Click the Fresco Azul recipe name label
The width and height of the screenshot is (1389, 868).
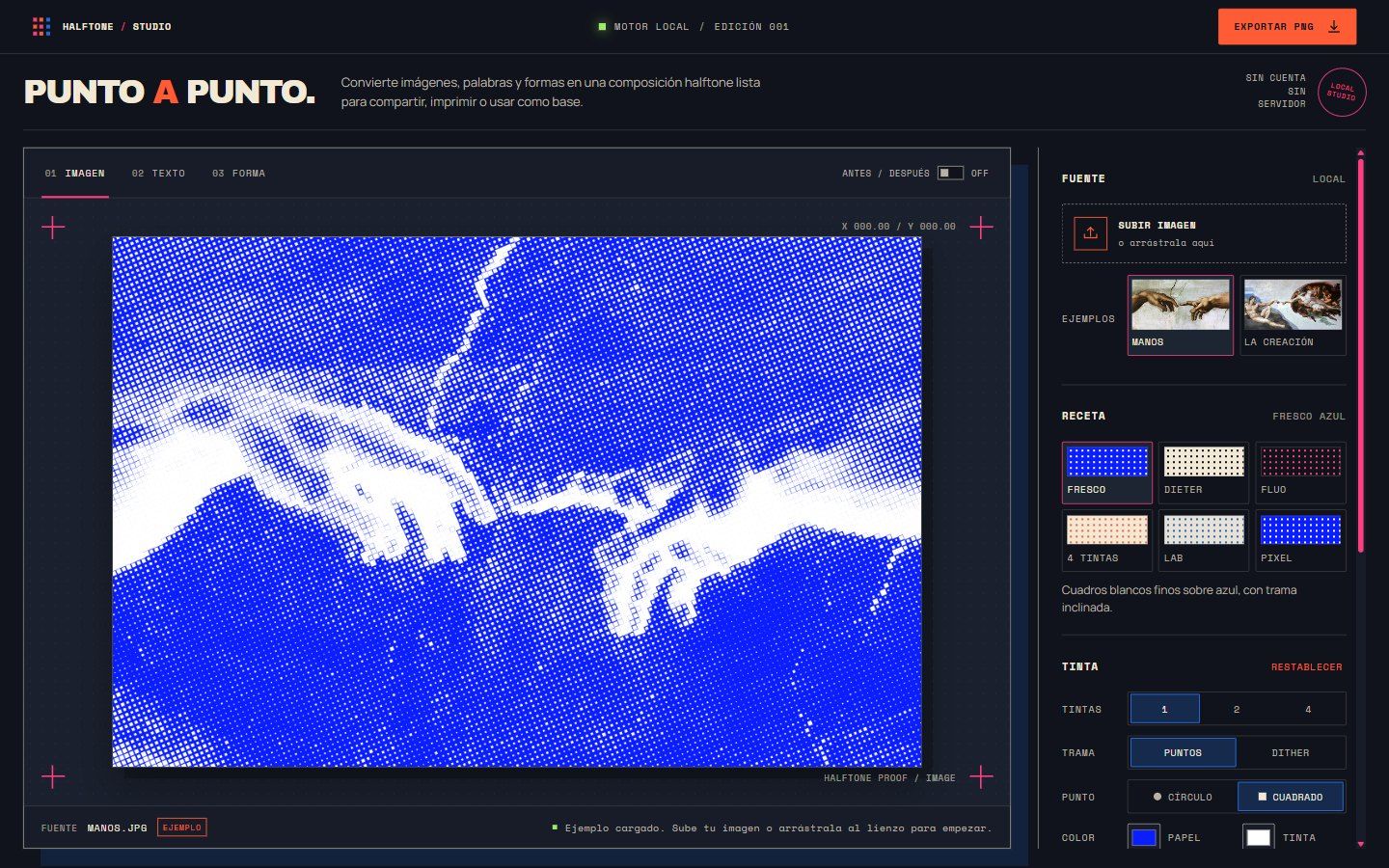[x=1309, y=417]
